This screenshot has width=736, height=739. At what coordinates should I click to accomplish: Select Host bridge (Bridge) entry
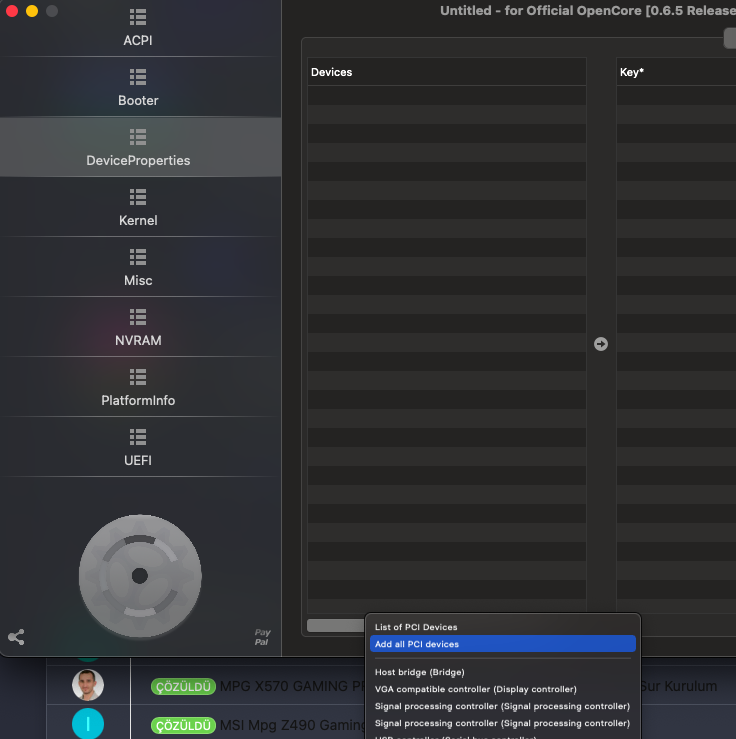[x=503, y=672]
